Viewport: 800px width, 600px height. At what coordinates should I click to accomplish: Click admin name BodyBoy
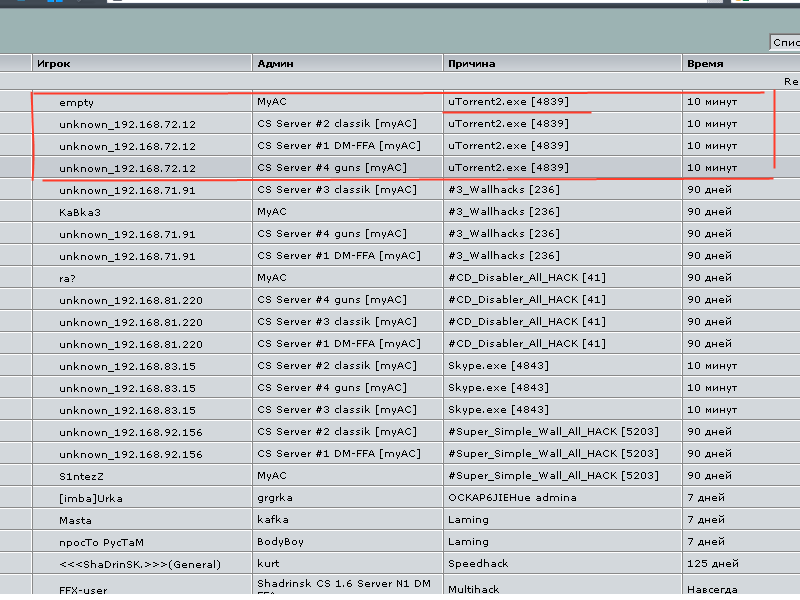click(x=279, y=542)
